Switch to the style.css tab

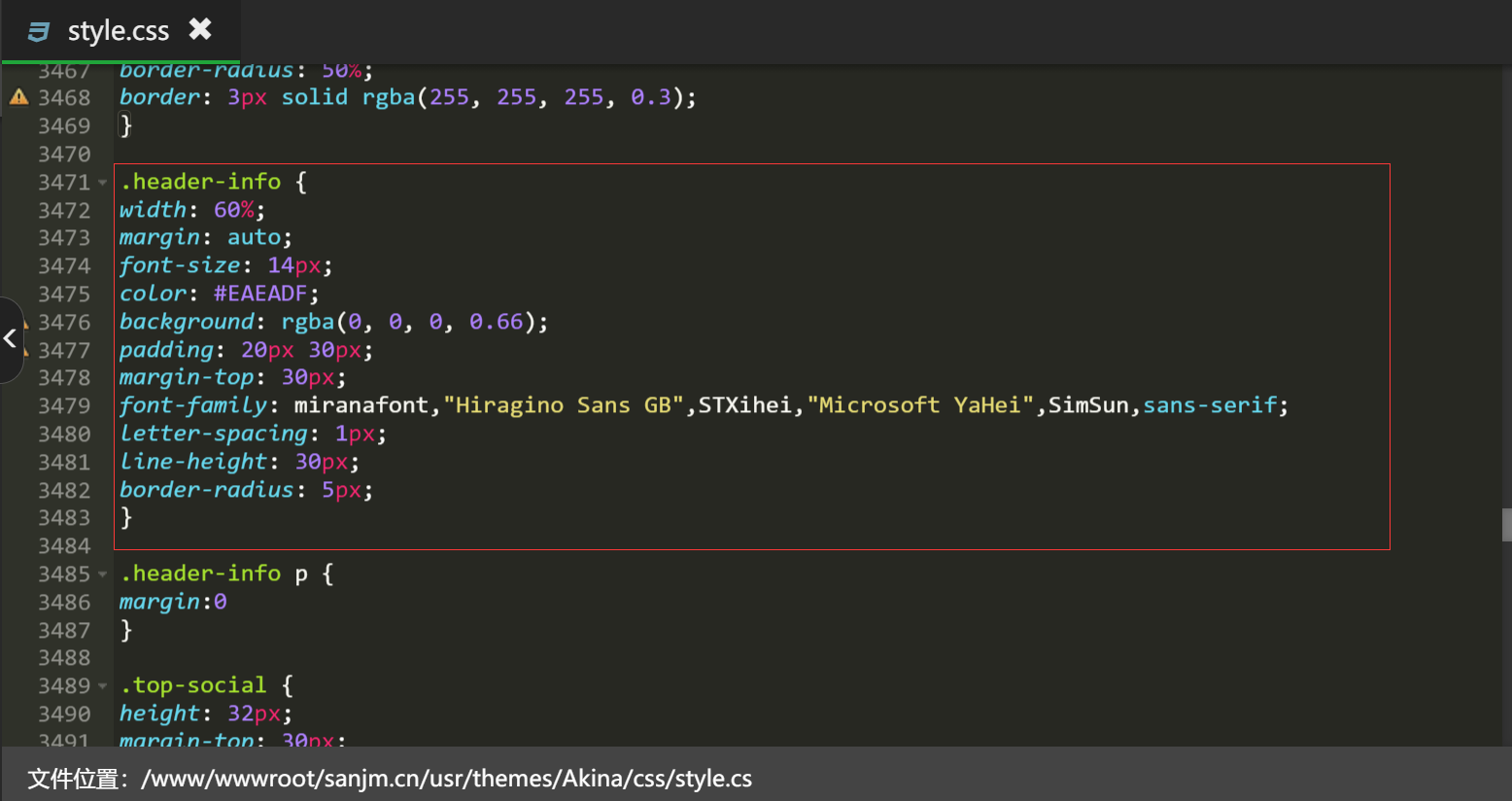(118, 32)
